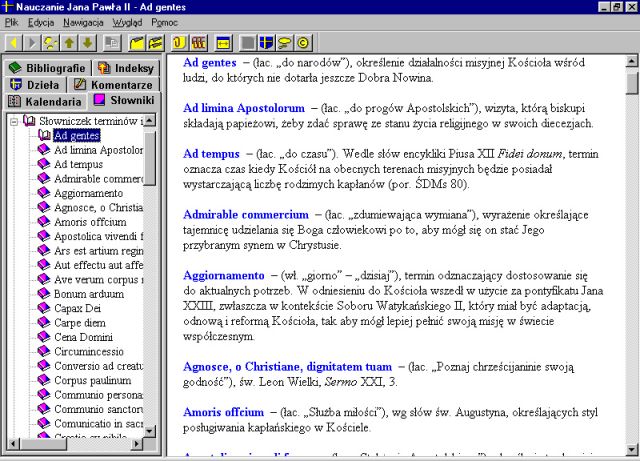
Task: Click the yellow back arrow toolbar icon
Action: [x=13, y=42]
